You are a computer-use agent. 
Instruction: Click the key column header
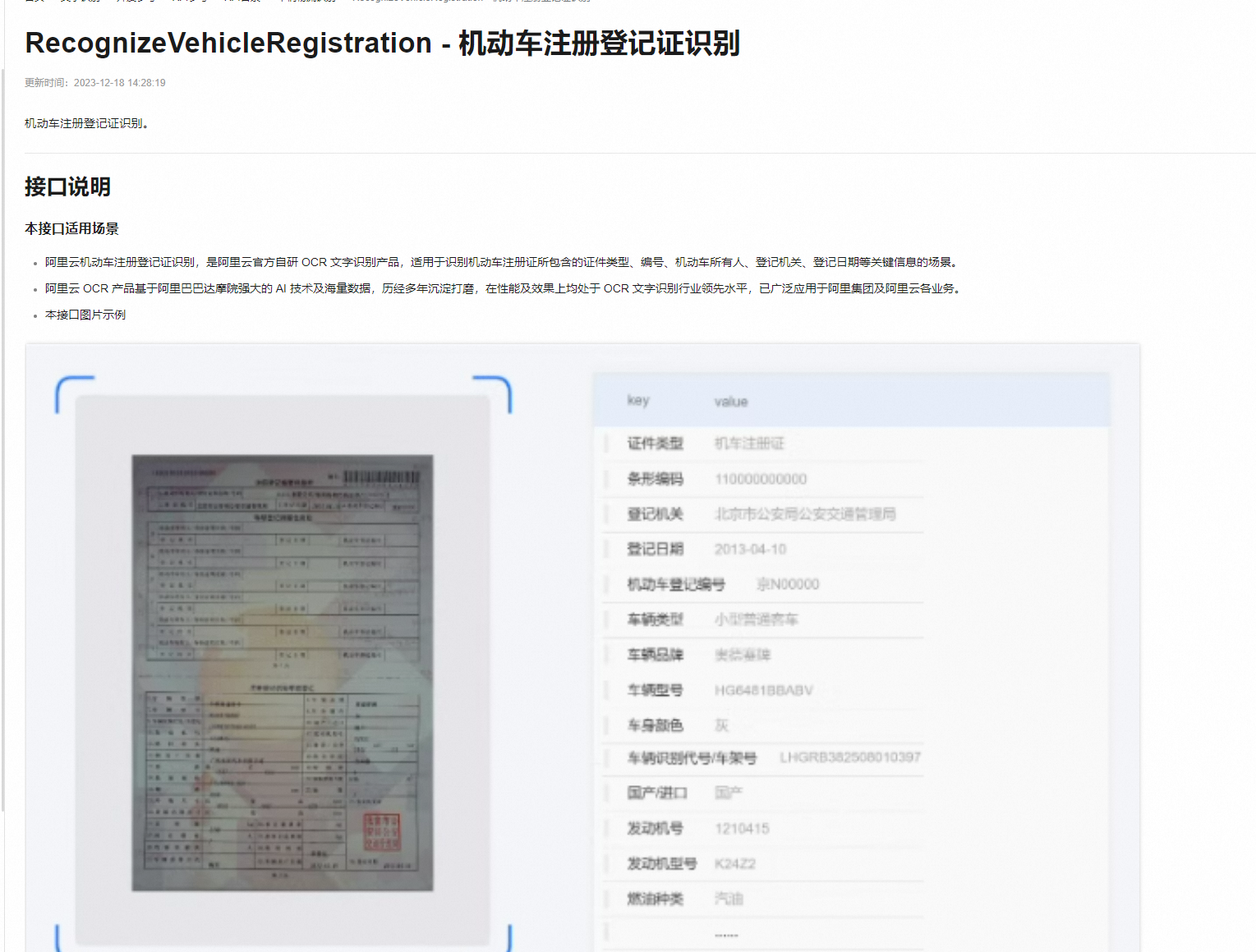click(638, 400)
